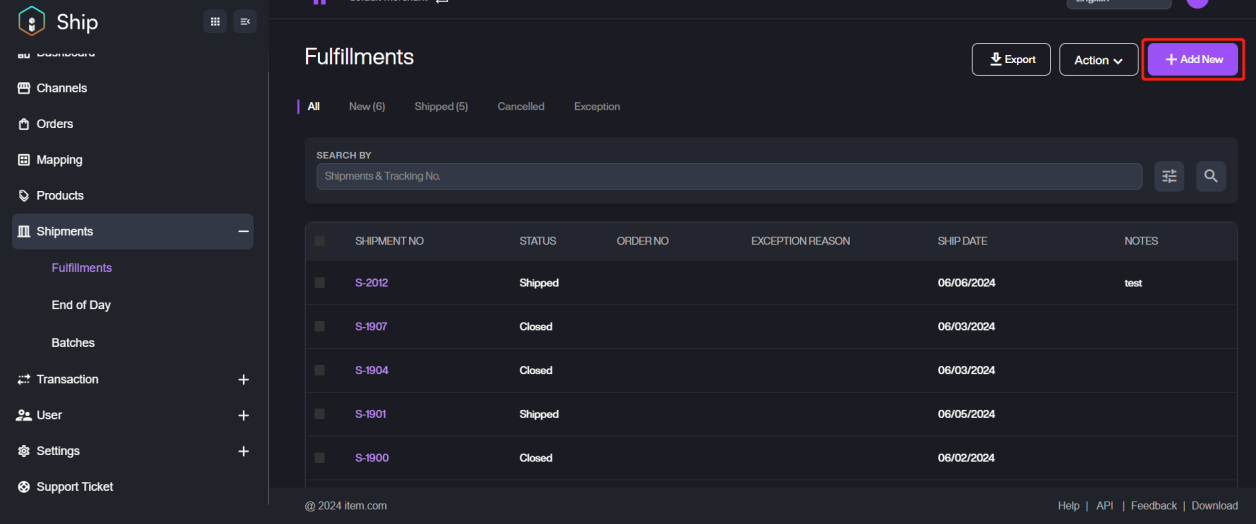Screen dimensions: 1256x524
Task: Go to Mapping in the sidebar
Action: tap(59, 160)
